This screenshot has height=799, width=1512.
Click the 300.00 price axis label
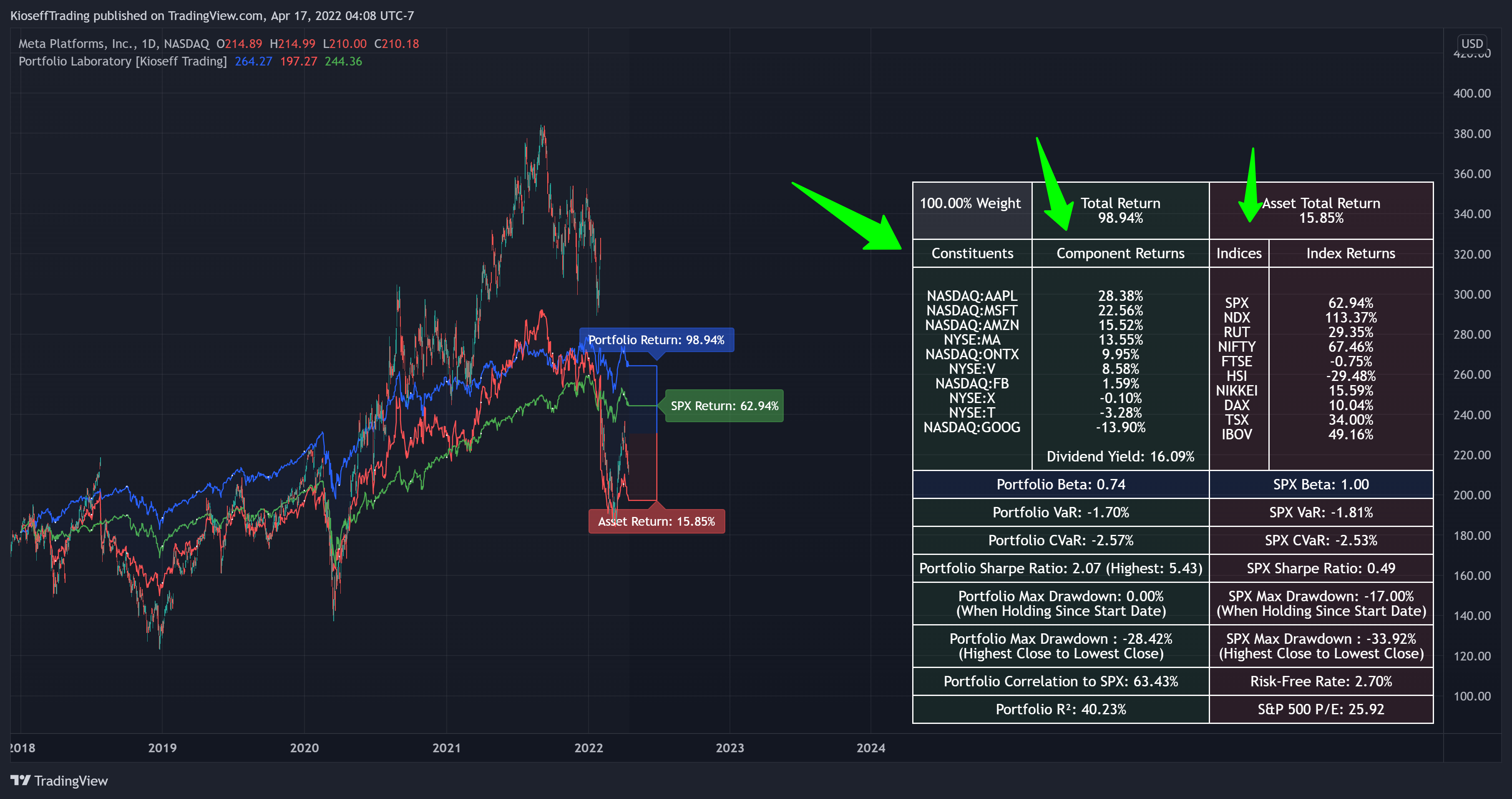coord(1472,294)
